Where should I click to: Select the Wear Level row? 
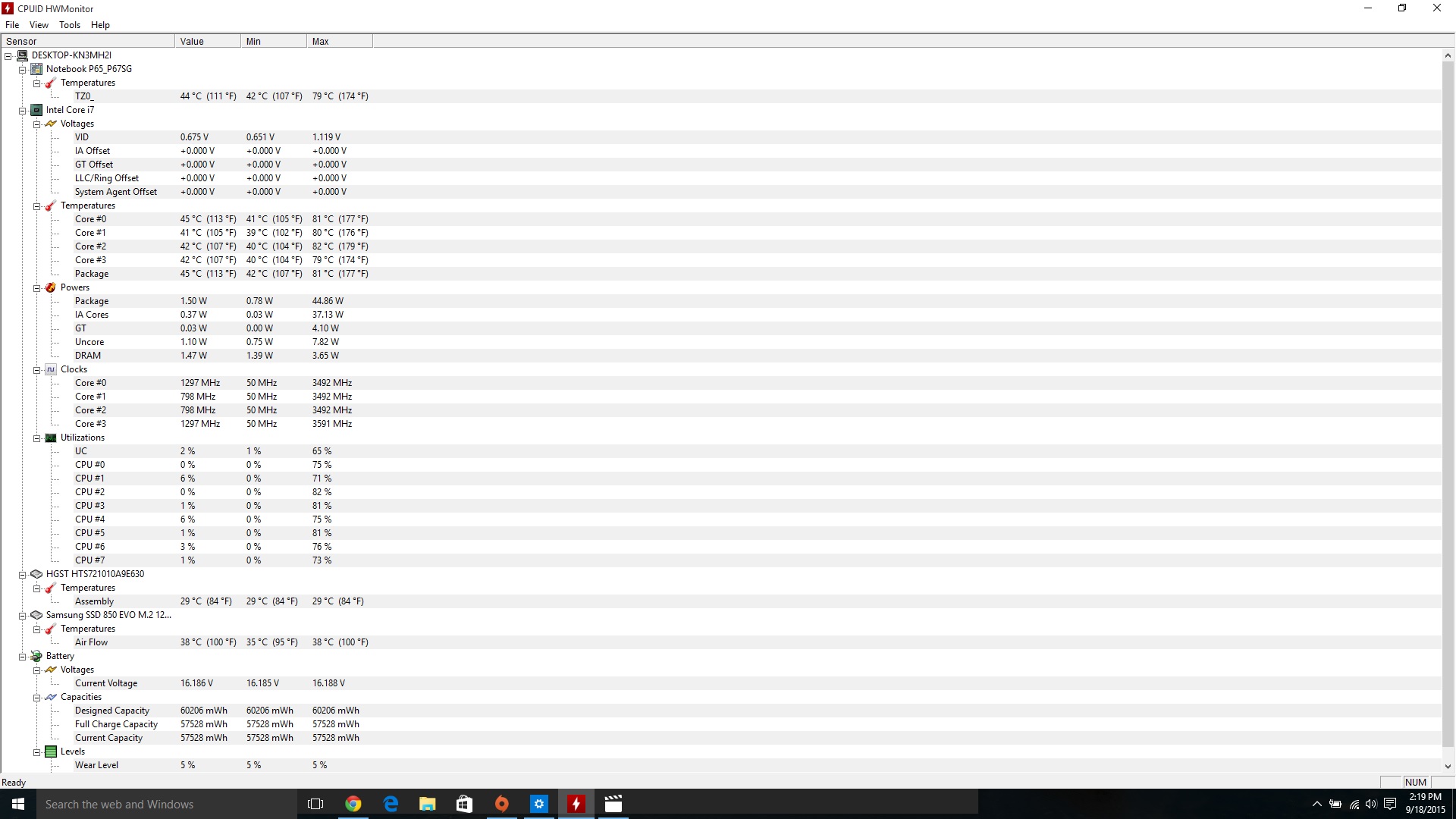click(720, 765)
